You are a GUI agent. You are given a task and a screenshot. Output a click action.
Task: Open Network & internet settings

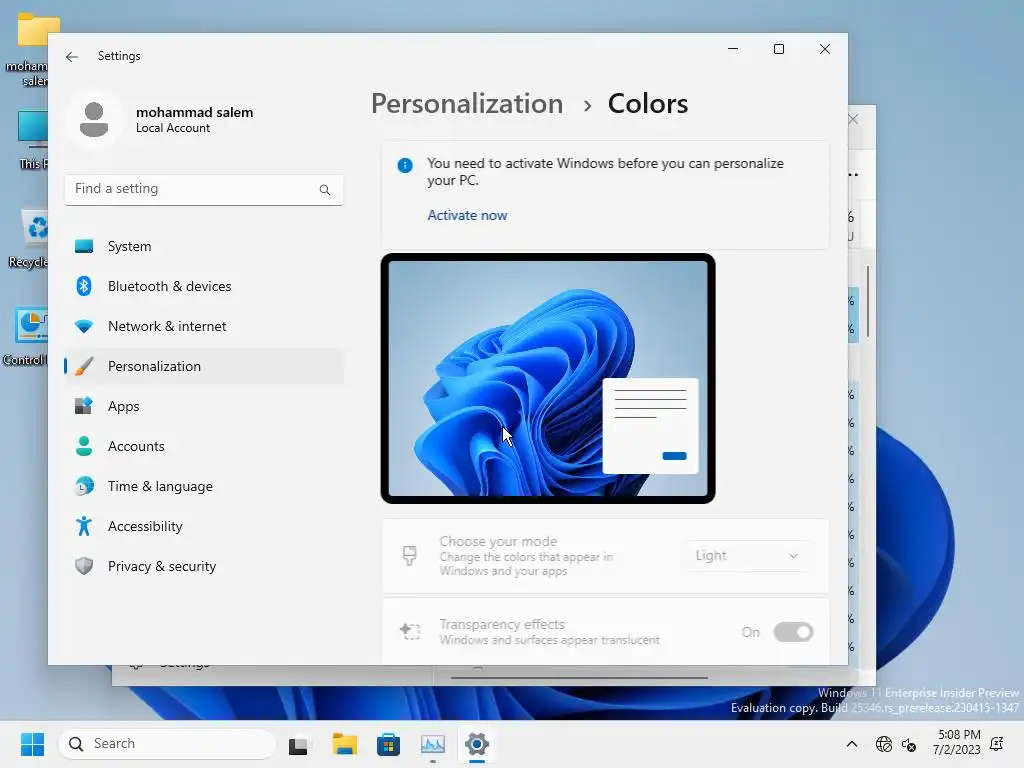point(204,326)
